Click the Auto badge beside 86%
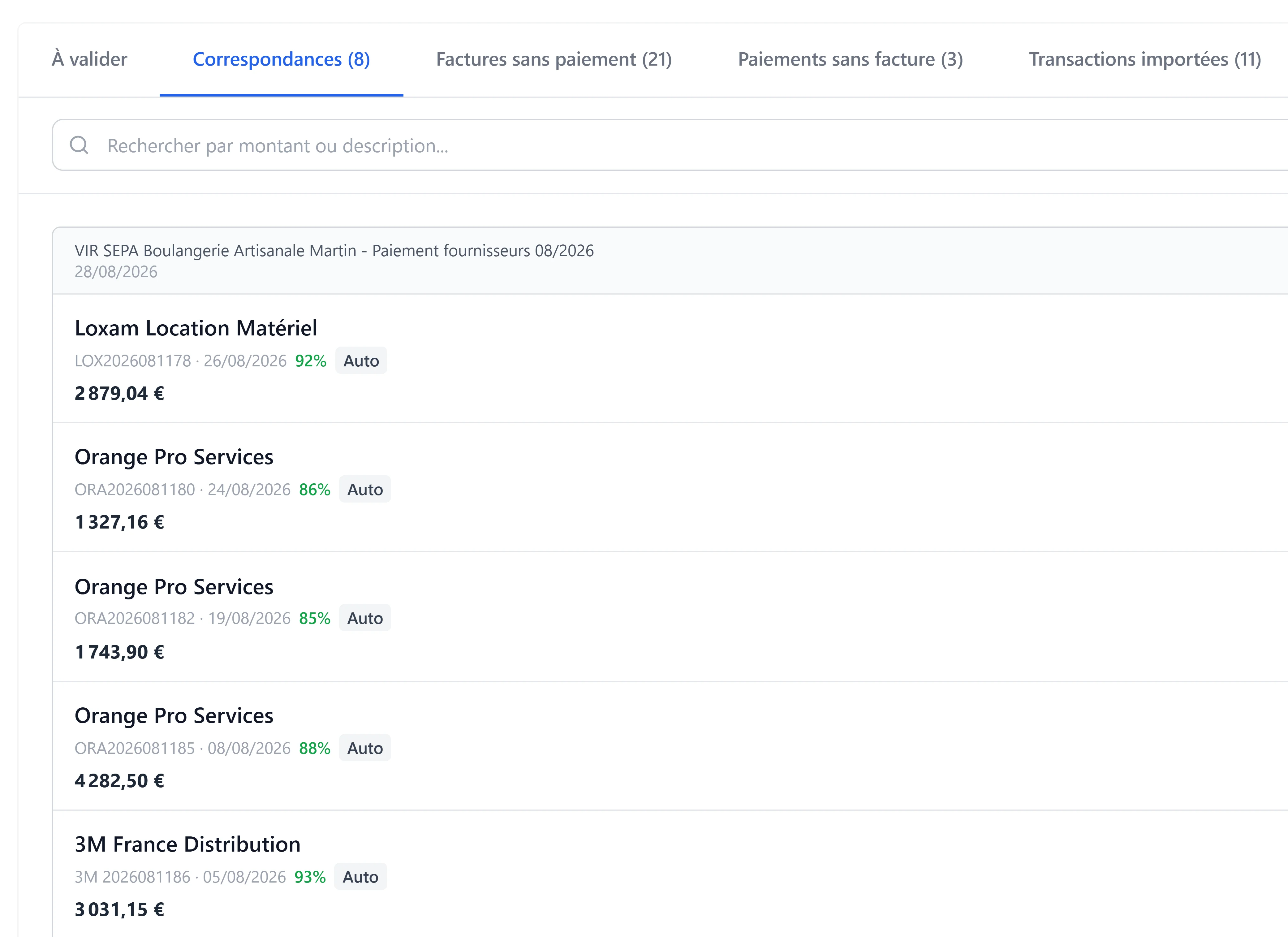Screen dimensions: 1288x937 pyautogui.click(x=365, y=490)
